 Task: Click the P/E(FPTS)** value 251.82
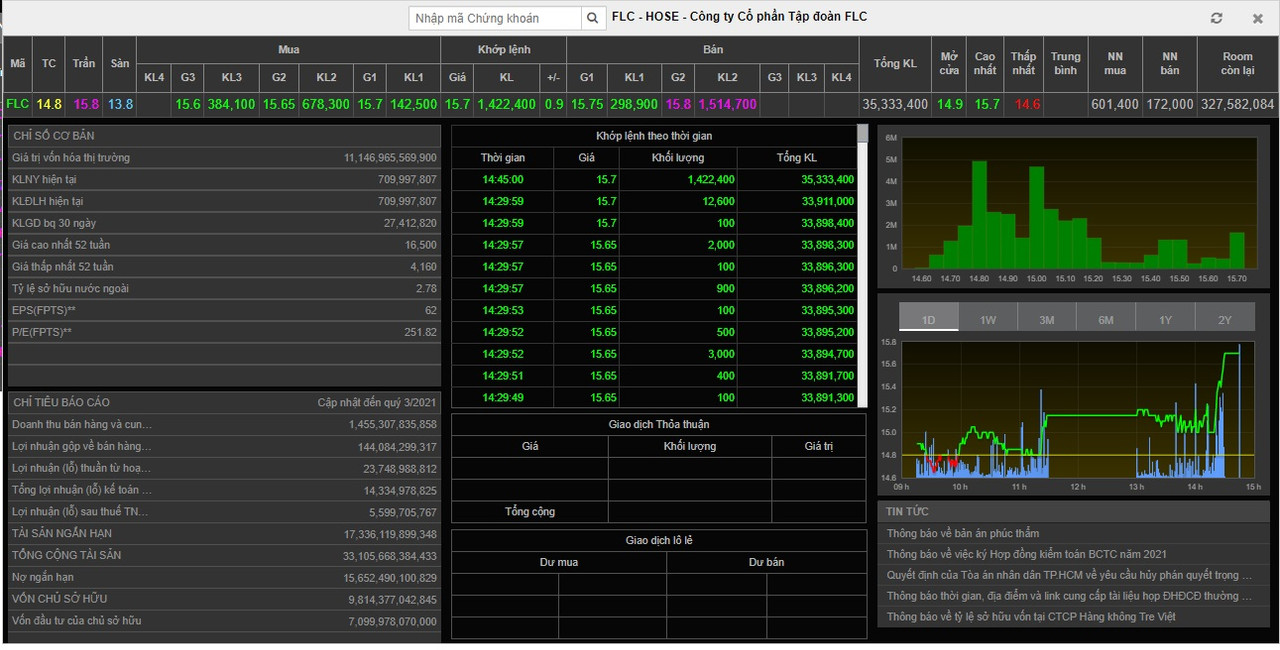(420, 332)
